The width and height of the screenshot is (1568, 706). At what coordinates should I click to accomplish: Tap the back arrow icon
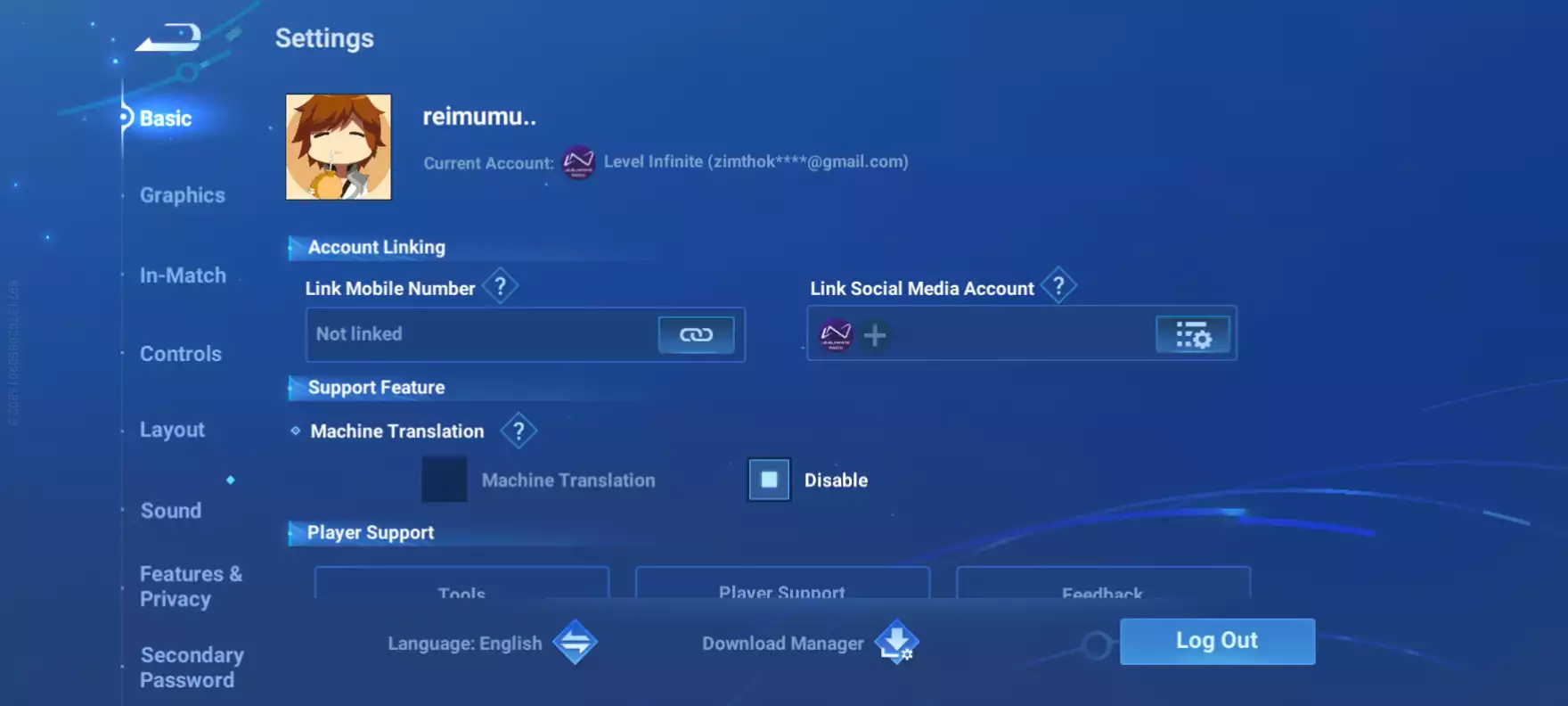click(x=168, y=37)
